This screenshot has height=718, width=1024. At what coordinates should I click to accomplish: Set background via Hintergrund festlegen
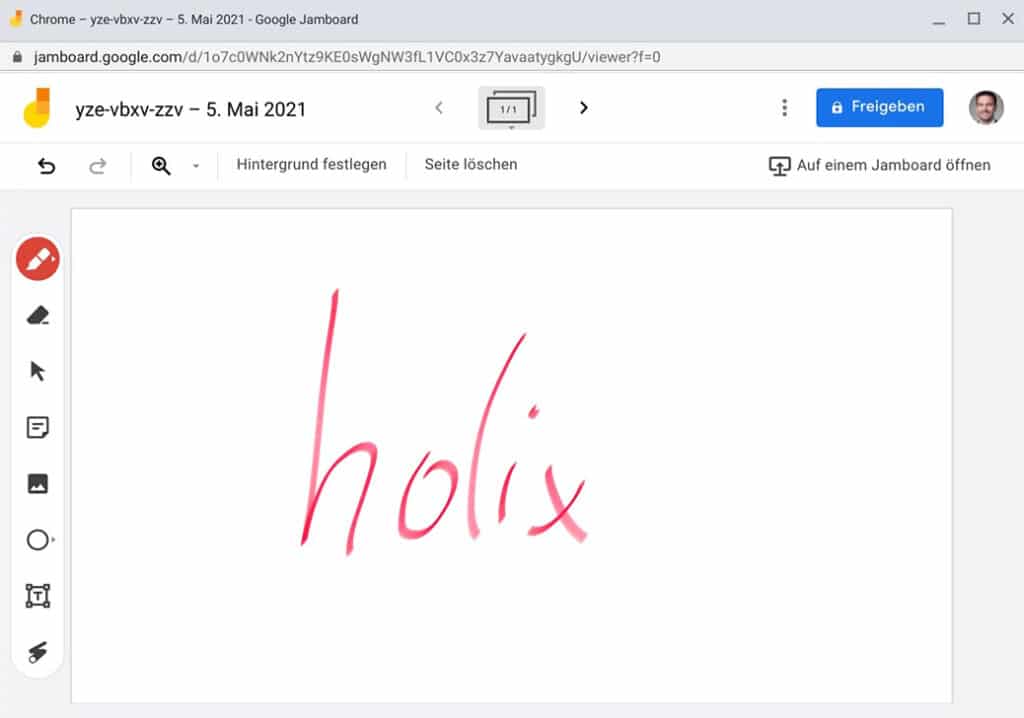[x=310, y=164]
